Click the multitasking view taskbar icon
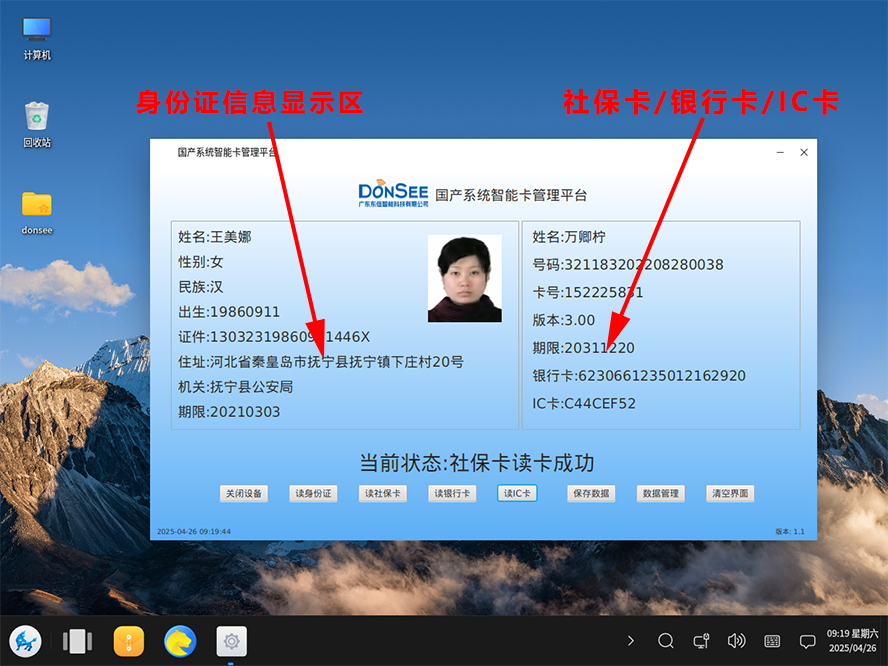888x666 pixels. (x=78, y=641)
